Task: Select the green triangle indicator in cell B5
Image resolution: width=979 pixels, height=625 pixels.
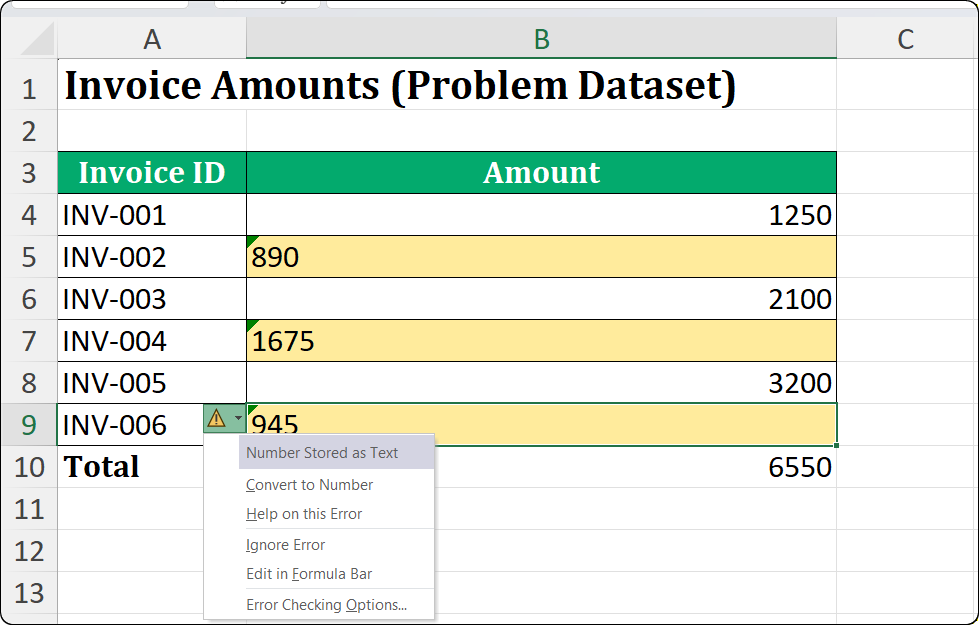Action: [x=252, y=240]
